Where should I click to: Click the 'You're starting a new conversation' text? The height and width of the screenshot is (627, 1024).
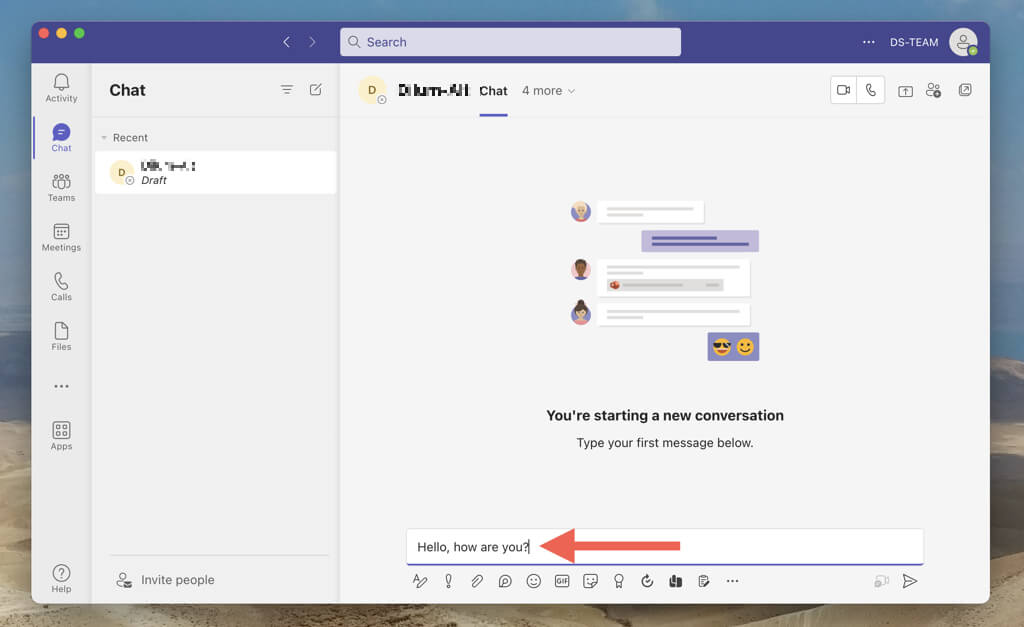pos(665,415)
